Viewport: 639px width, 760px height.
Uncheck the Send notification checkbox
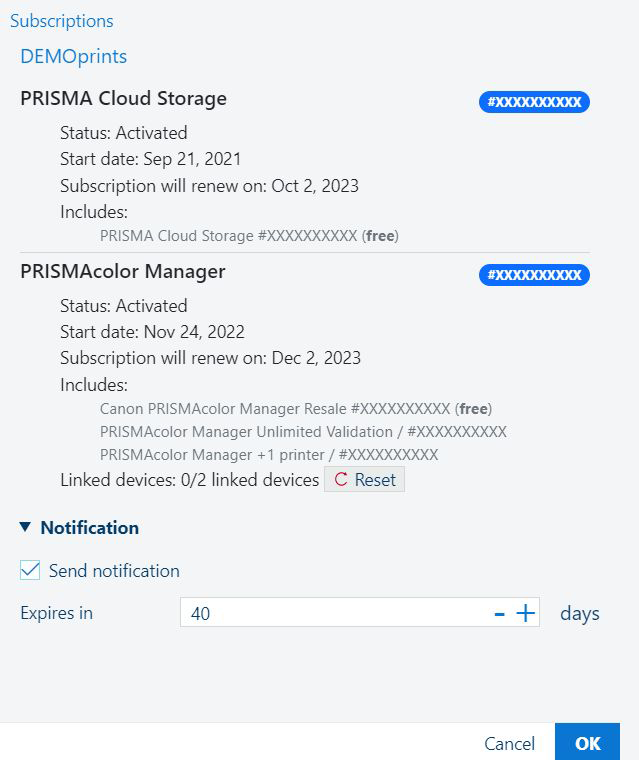30,571
